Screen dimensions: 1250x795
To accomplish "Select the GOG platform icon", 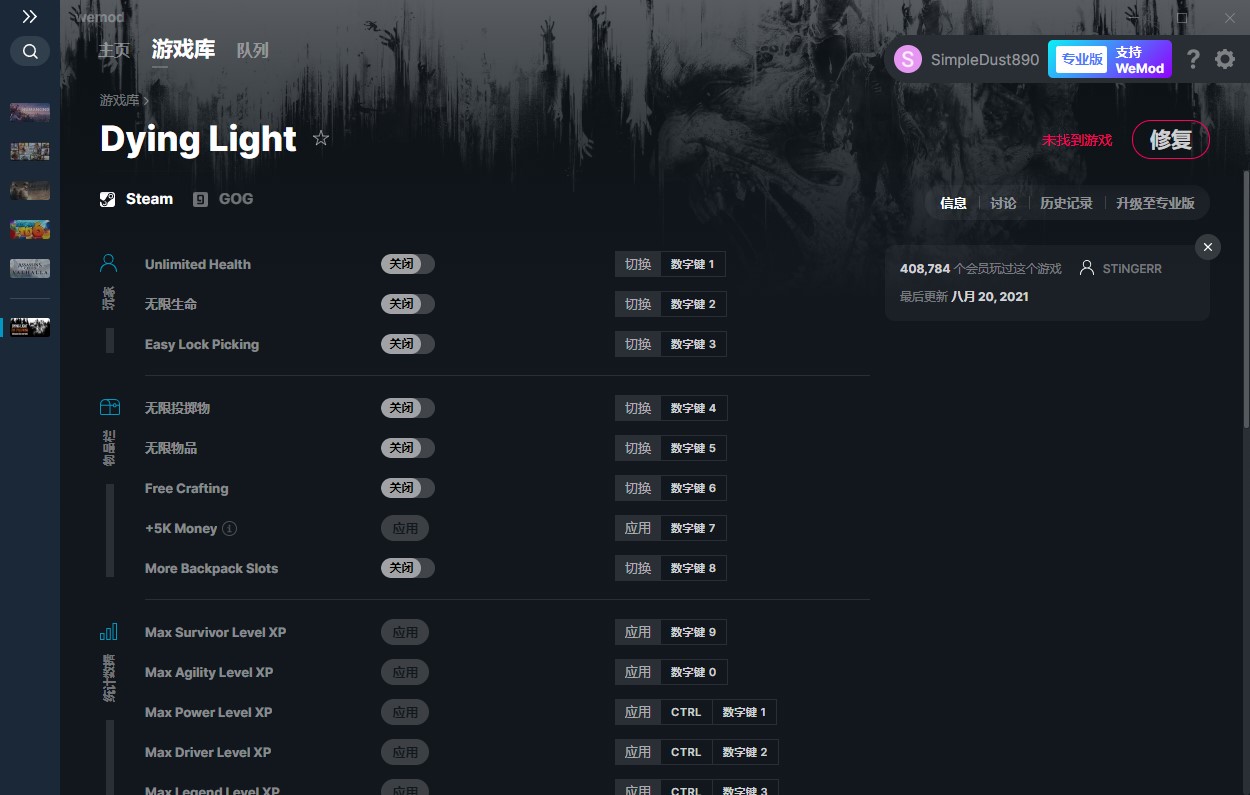I will pos(200,199).
